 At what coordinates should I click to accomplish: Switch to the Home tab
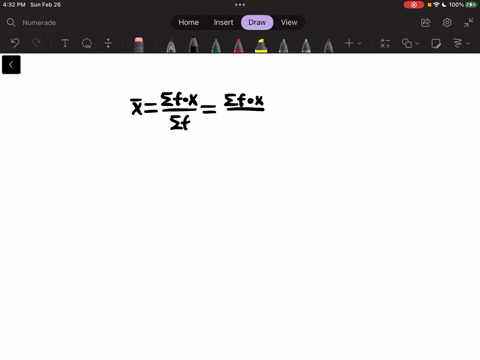click(188, 22)
